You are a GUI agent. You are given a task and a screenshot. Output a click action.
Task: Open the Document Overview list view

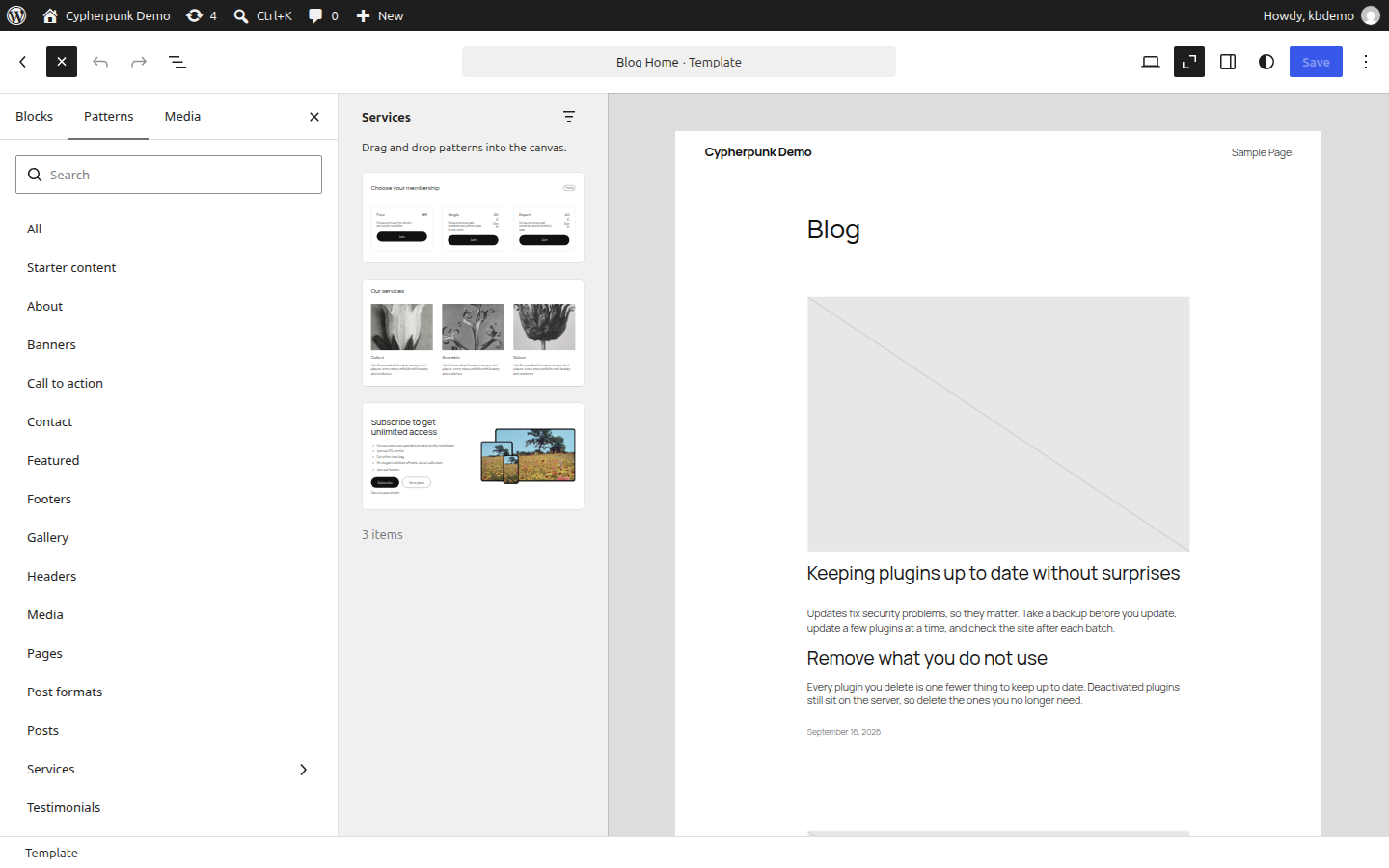coord(177,62)
